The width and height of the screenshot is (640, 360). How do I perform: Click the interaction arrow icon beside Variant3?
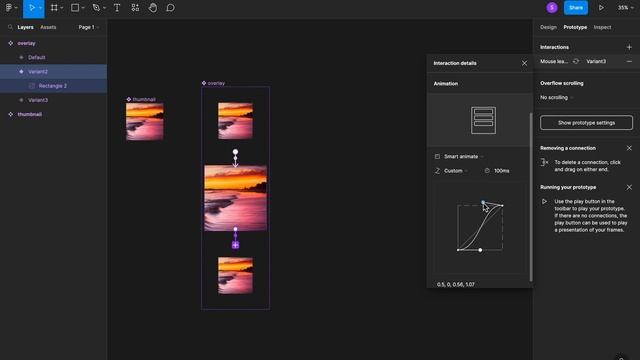[x=576, y=62]
